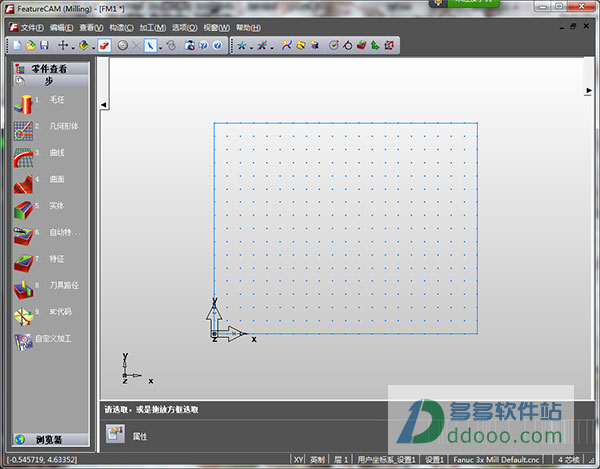
Task: Start step 1 毛坯 stock
Action: tap(39, 103)
